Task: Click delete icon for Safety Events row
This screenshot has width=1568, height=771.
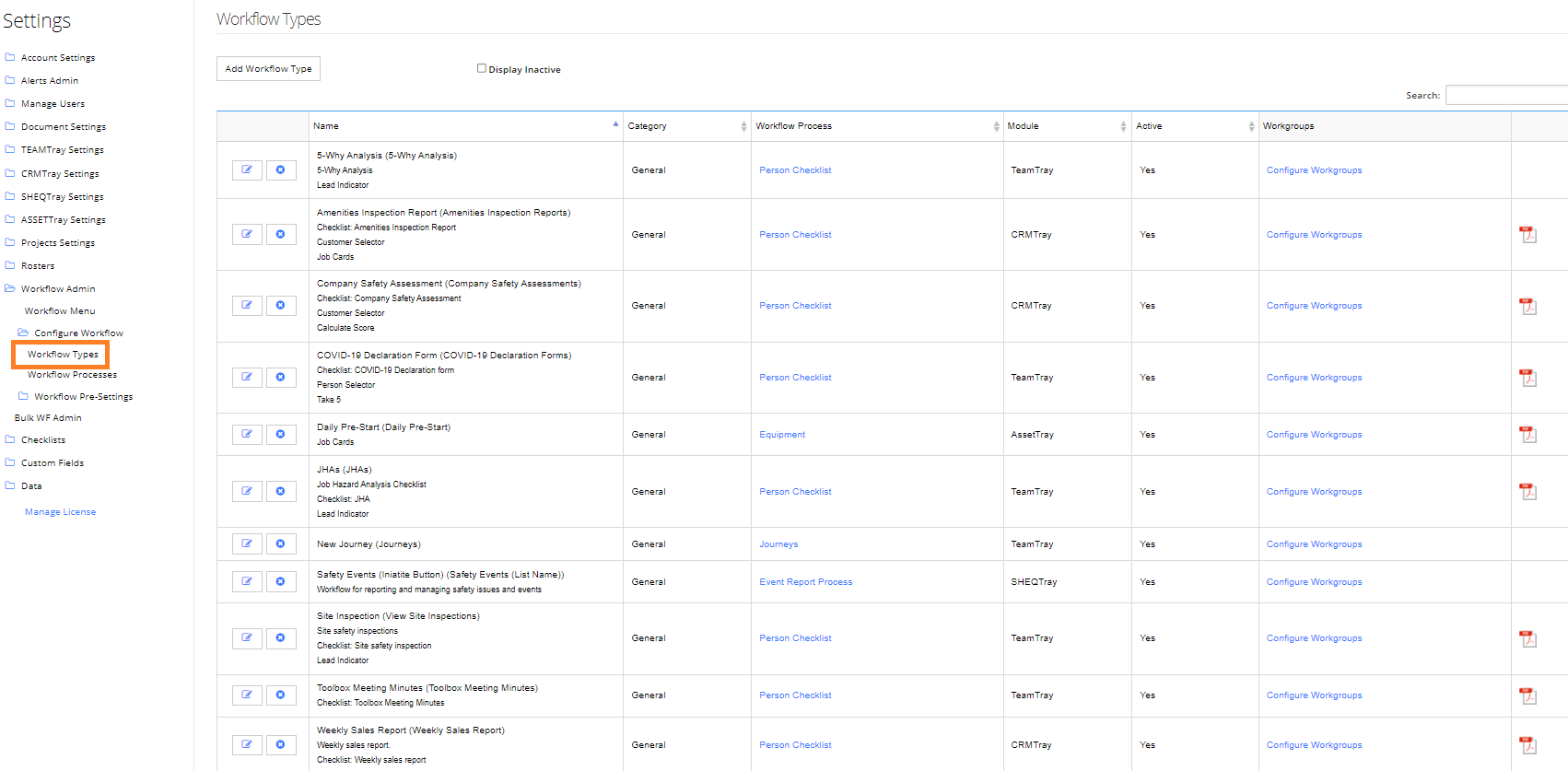Action: 281,582
